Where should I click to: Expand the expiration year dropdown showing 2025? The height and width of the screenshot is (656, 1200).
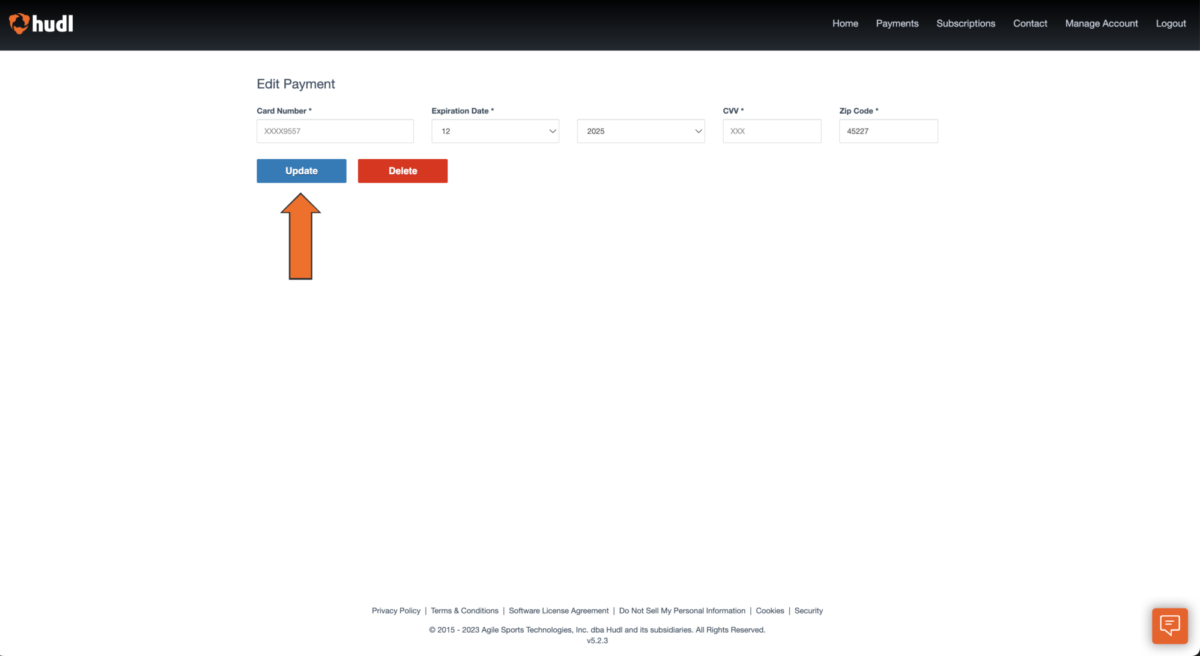coord(640,130)
